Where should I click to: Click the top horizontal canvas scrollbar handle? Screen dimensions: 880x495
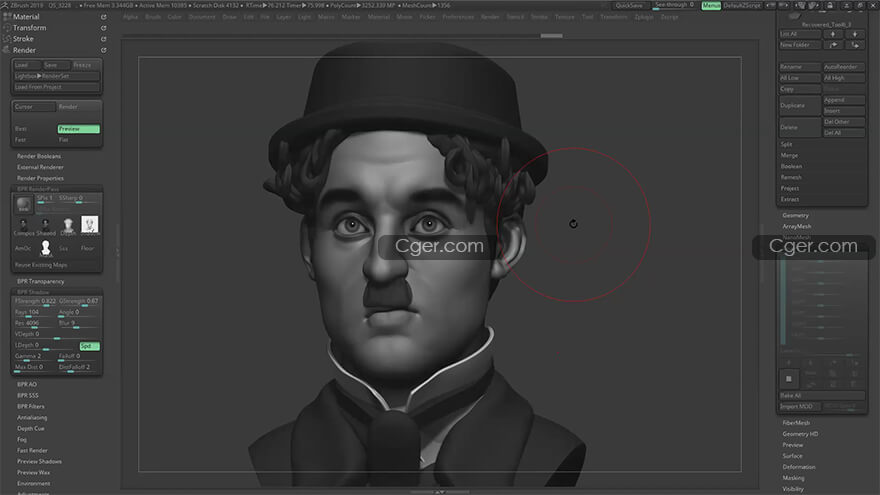[551, 35]
